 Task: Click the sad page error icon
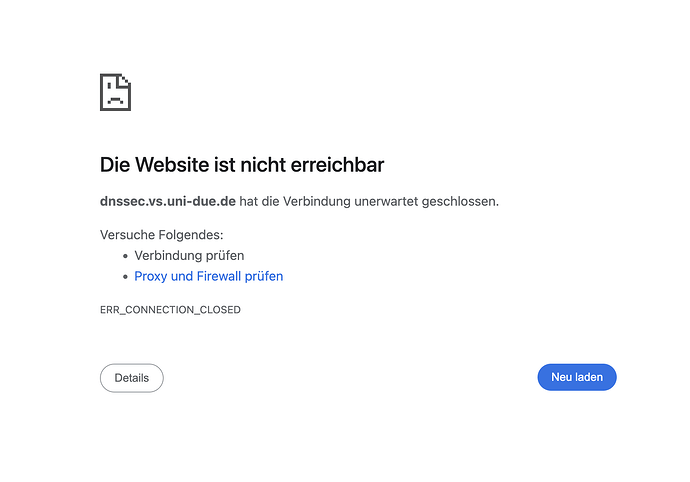coord(116,92)
